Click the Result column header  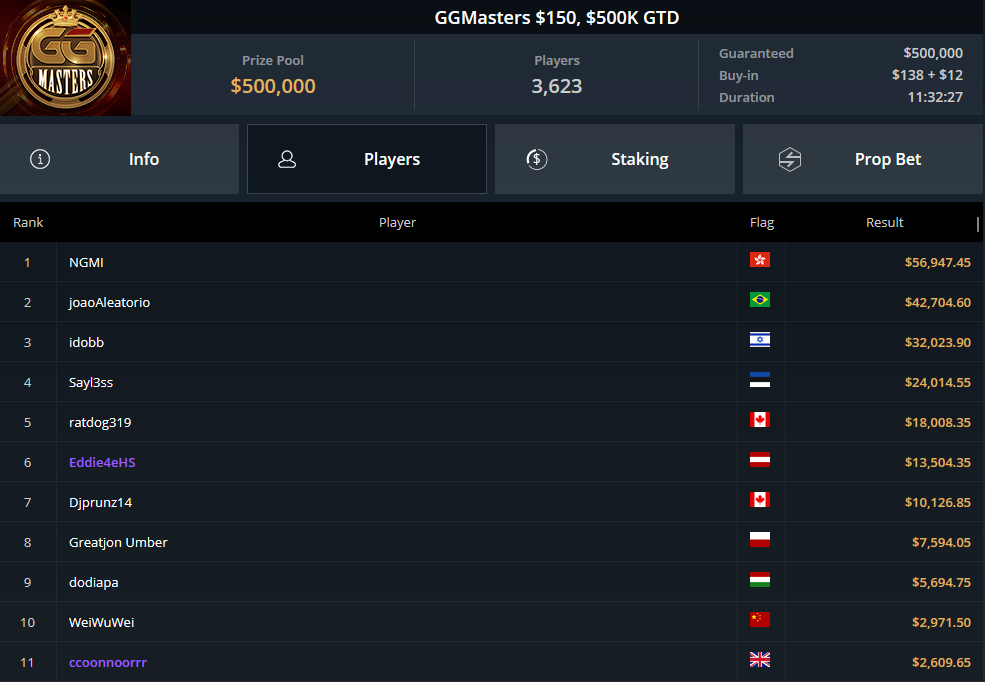tap(884, 222)
